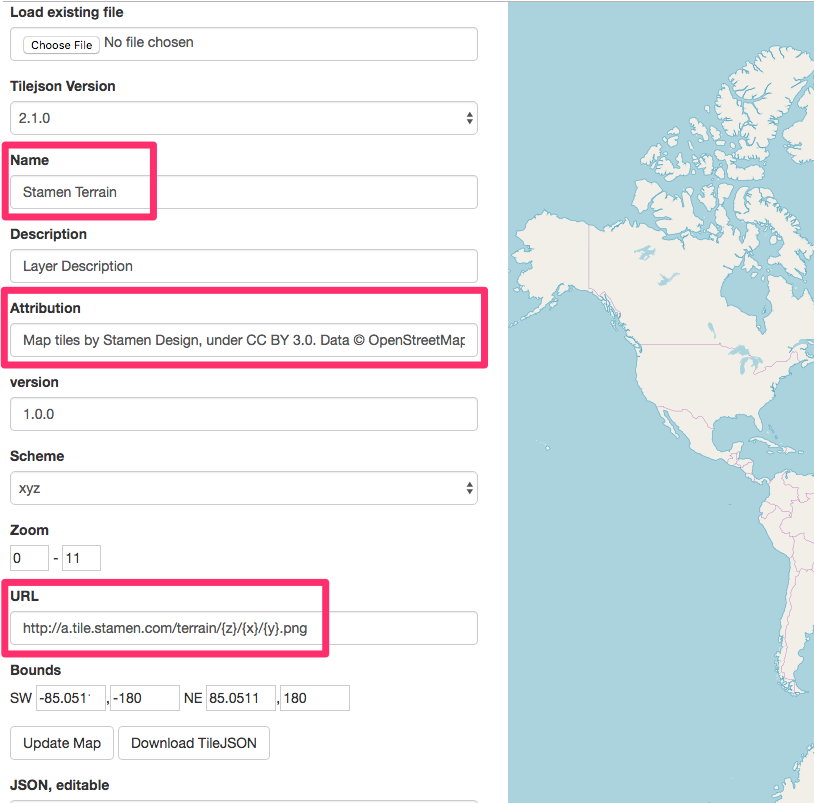Click the minimum Zoom field showing 0
The width and height of the screenshot is (814, 803).
(x=29, y=558)
